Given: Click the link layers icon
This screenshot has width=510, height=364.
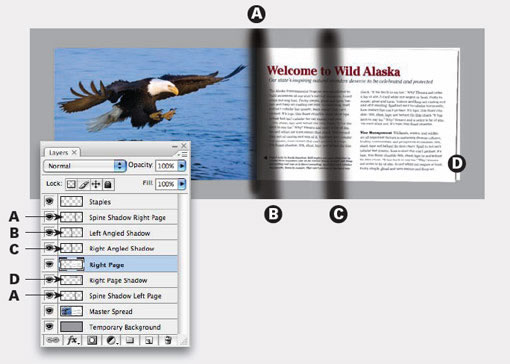Looking at the screenshot, I should (x=53, y=340).
